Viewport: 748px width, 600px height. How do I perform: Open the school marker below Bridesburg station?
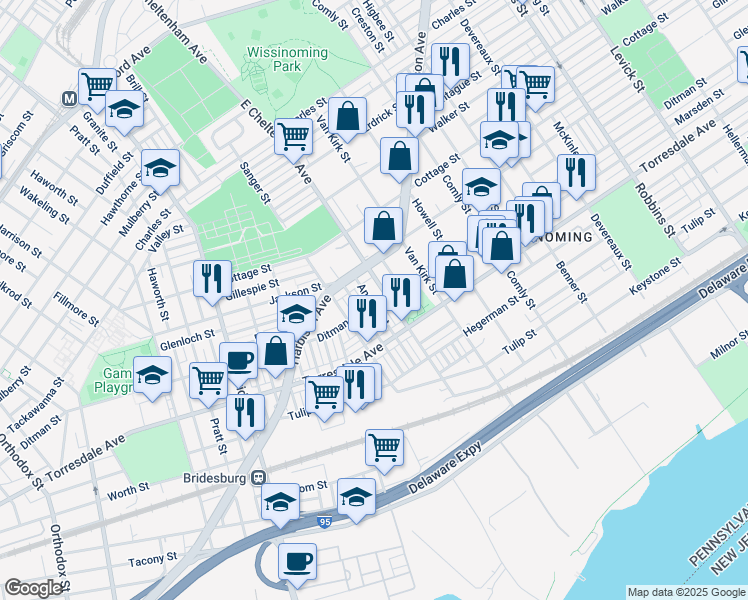pyautogui.click(x=280, y=503)
